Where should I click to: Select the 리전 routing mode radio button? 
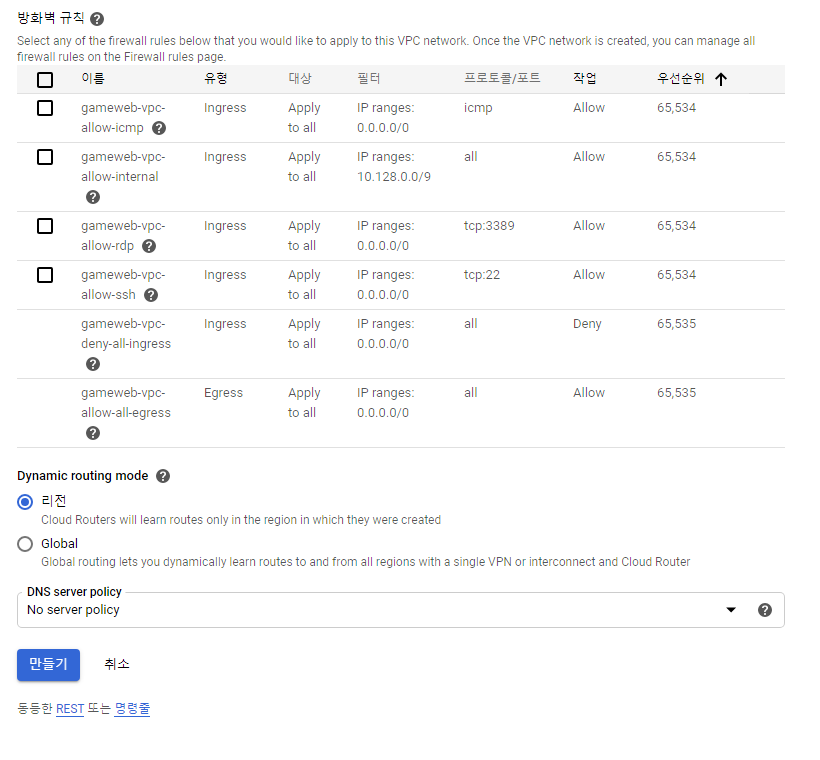tap(25, 501)
